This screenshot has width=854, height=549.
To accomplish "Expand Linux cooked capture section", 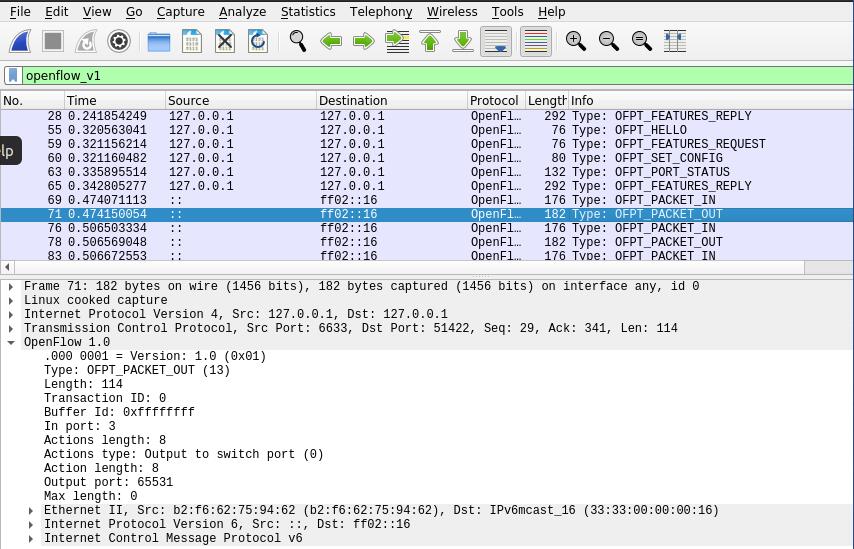I will click(x=11, y=300).
